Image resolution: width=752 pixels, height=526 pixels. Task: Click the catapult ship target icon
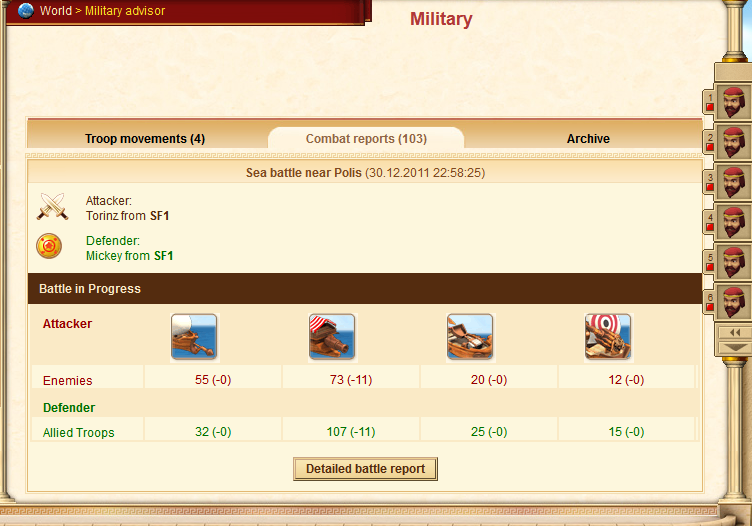point(608,337)
